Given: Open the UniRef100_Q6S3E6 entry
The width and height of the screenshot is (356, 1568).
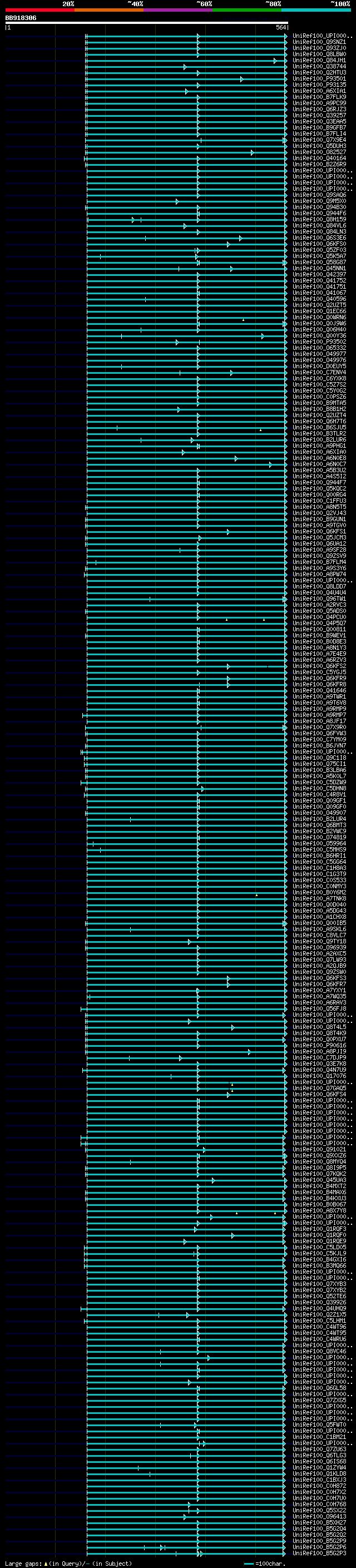Looking at the screenshot, I should click(319, 238).
